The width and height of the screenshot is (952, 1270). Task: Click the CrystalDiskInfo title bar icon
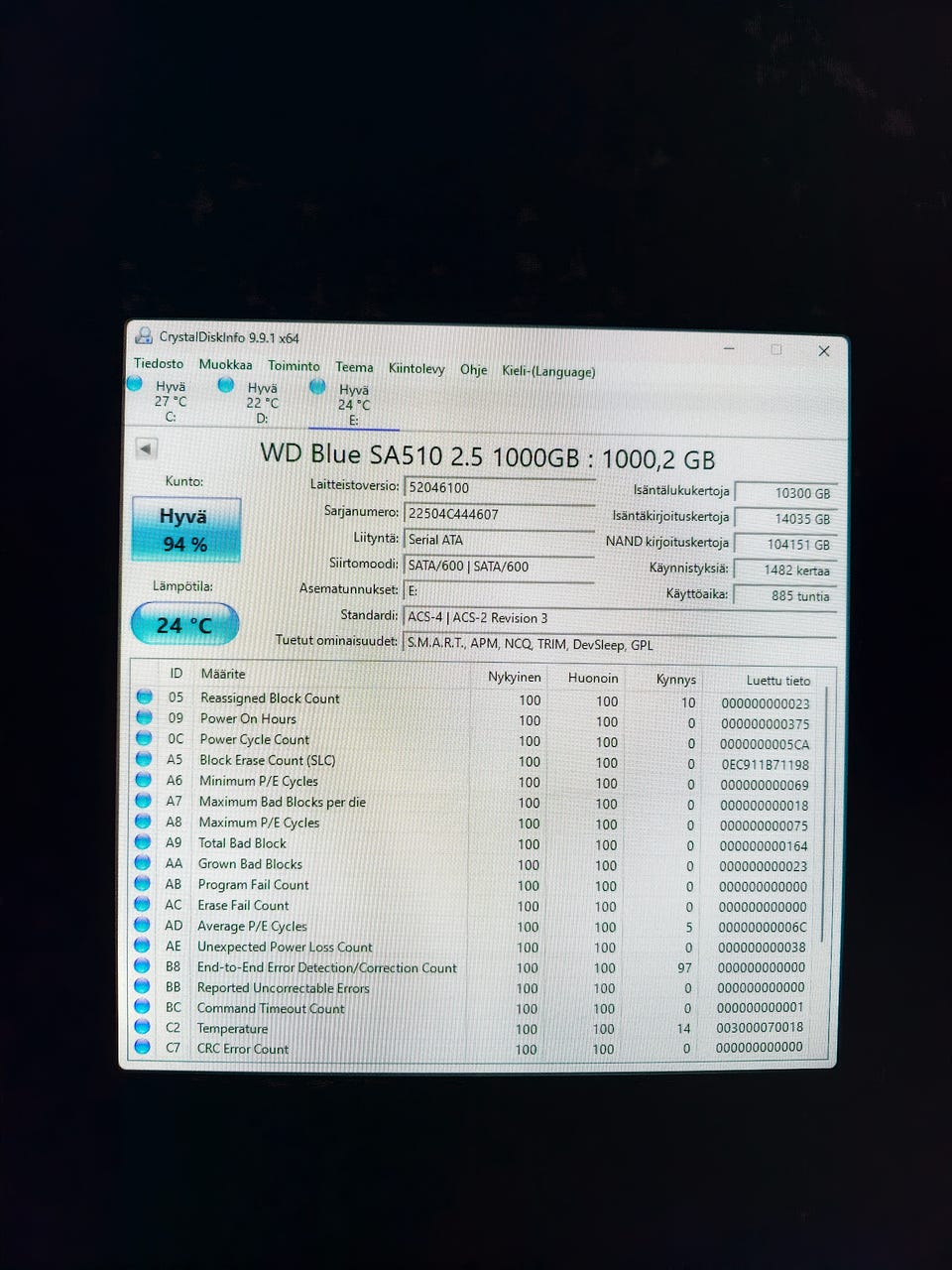(x=144, y=335)
